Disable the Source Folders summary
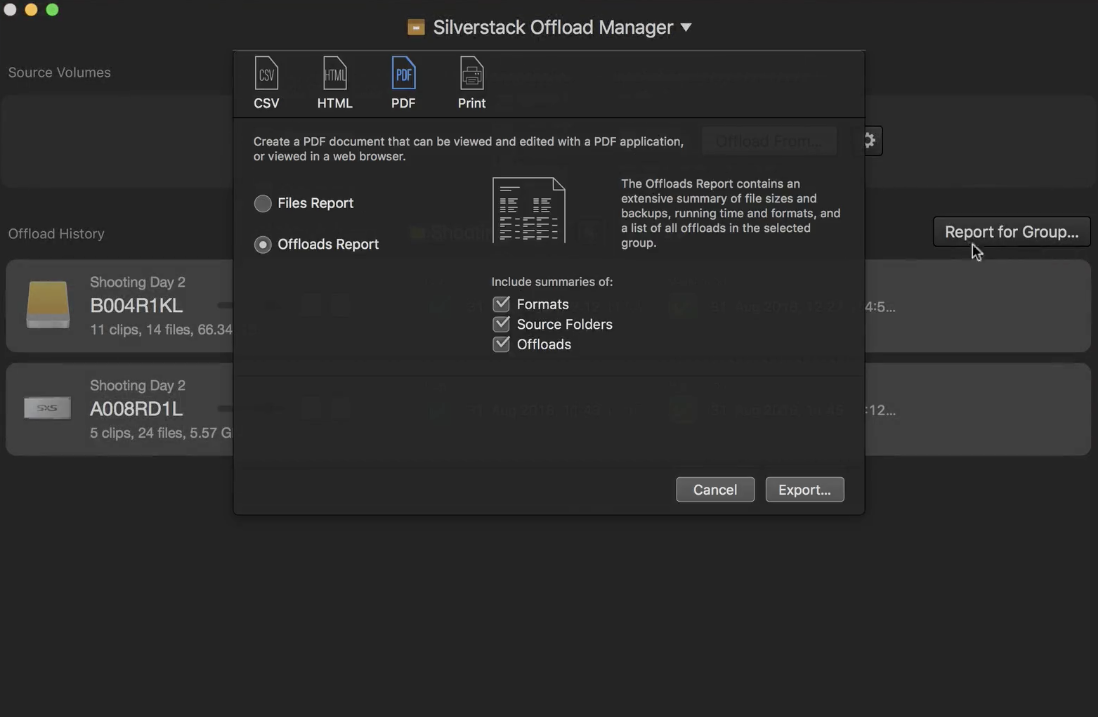This screenshot has width=1098, height=717. click(501, 324)
